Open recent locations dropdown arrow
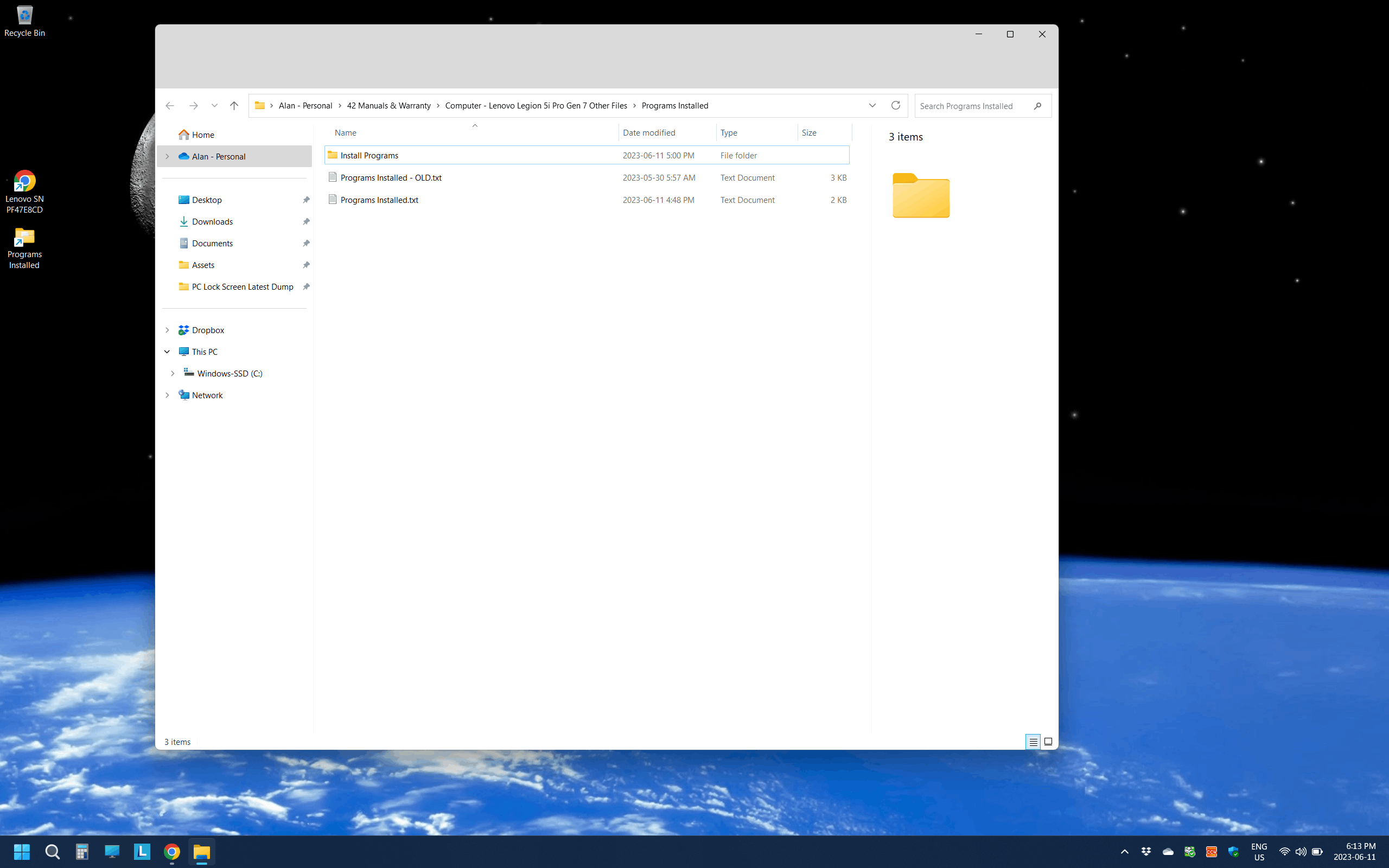The image size is (1389, 868). pos(214,106)
